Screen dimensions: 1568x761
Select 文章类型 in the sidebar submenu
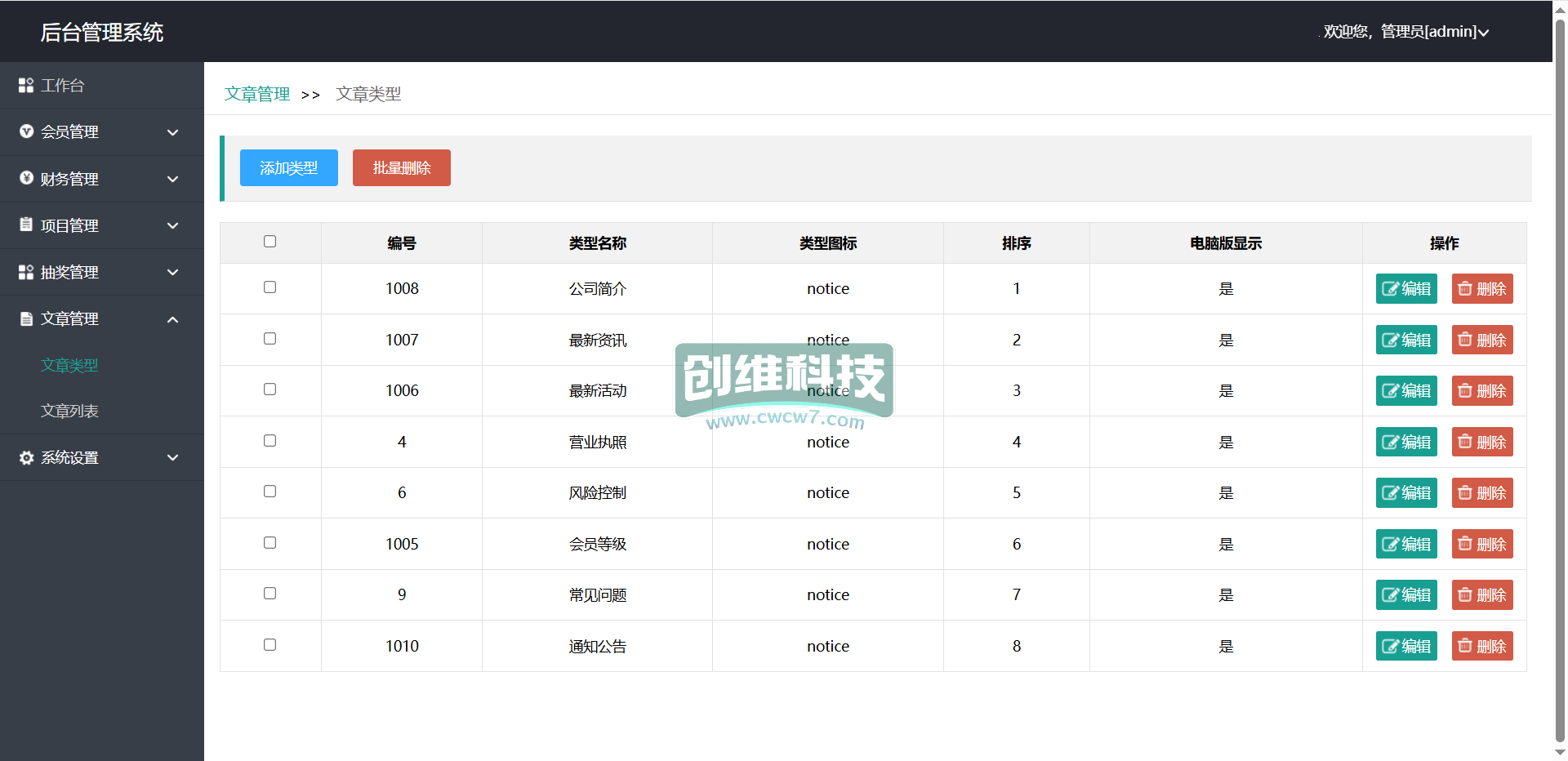coord(69,365)
